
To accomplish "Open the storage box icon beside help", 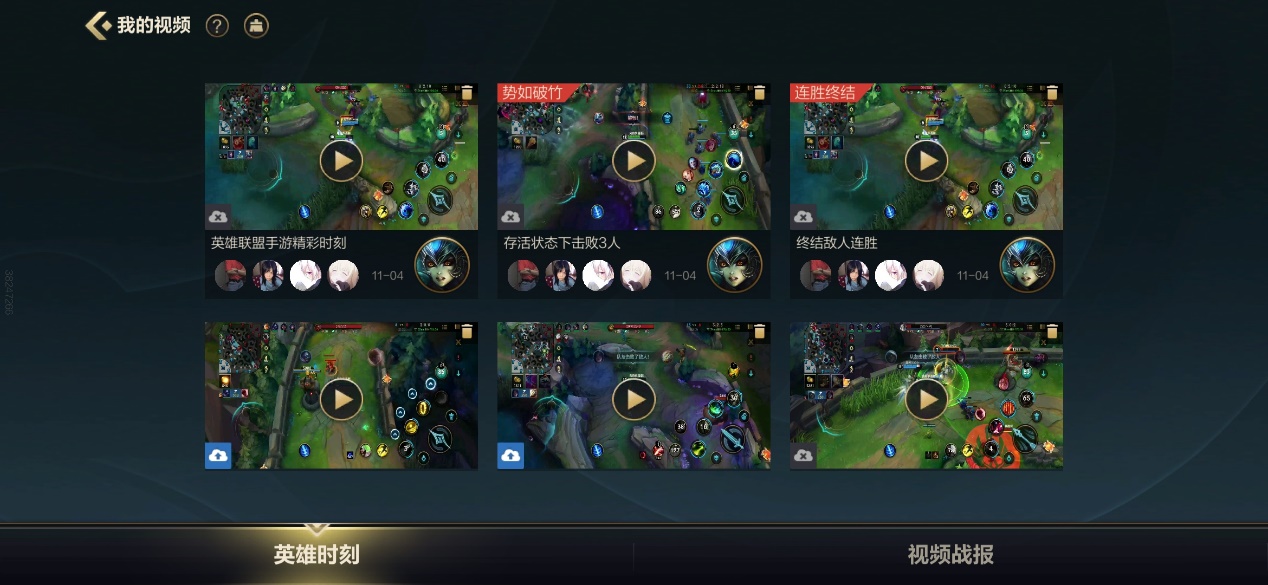I will [257, 25].
